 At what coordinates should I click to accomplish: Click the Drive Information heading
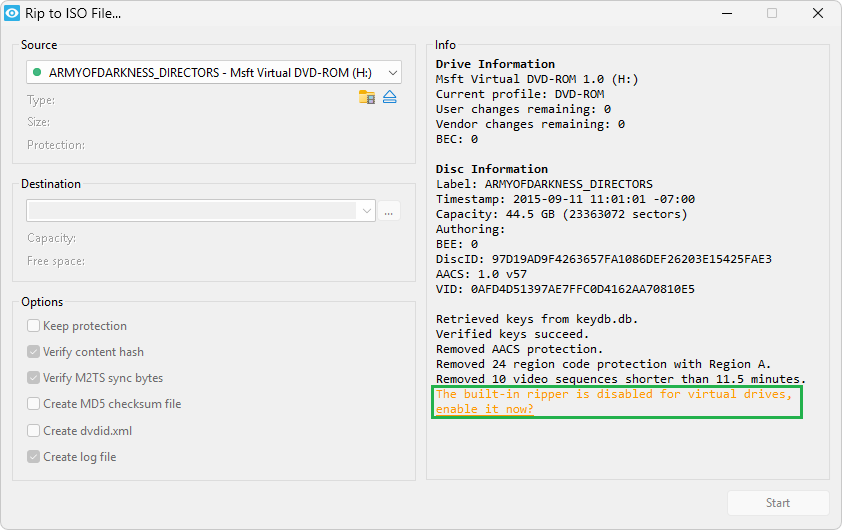pyautogui.click(x=495, y=64)
